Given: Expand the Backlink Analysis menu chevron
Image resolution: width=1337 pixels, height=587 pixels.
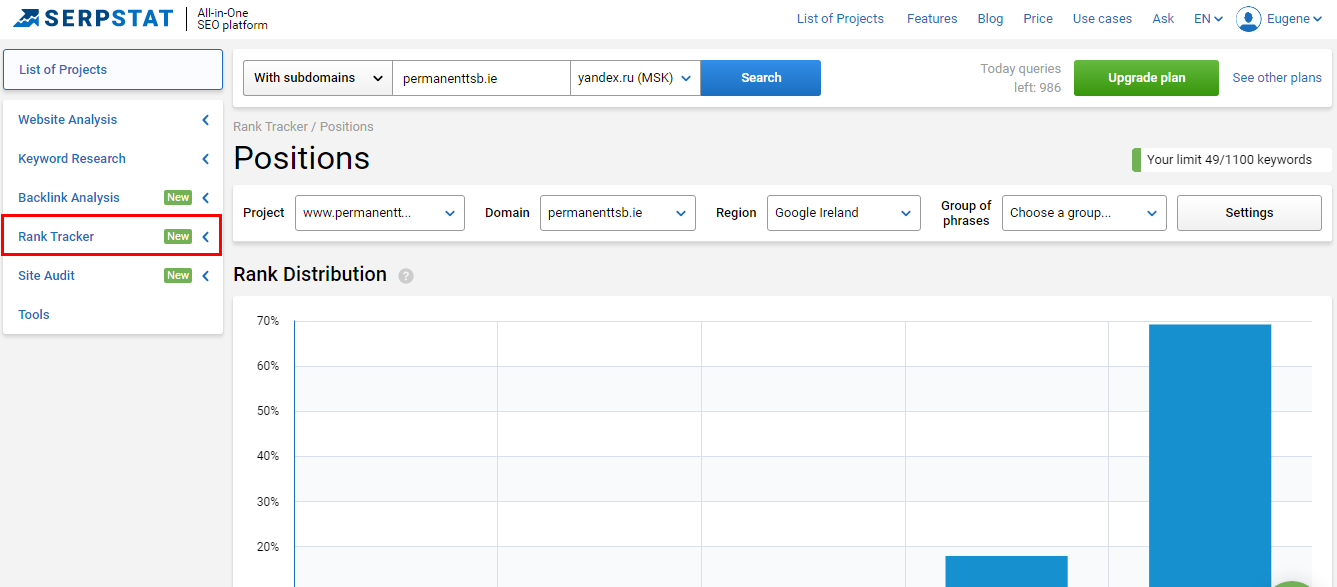Looking at the screenshot, I should 206,198.
